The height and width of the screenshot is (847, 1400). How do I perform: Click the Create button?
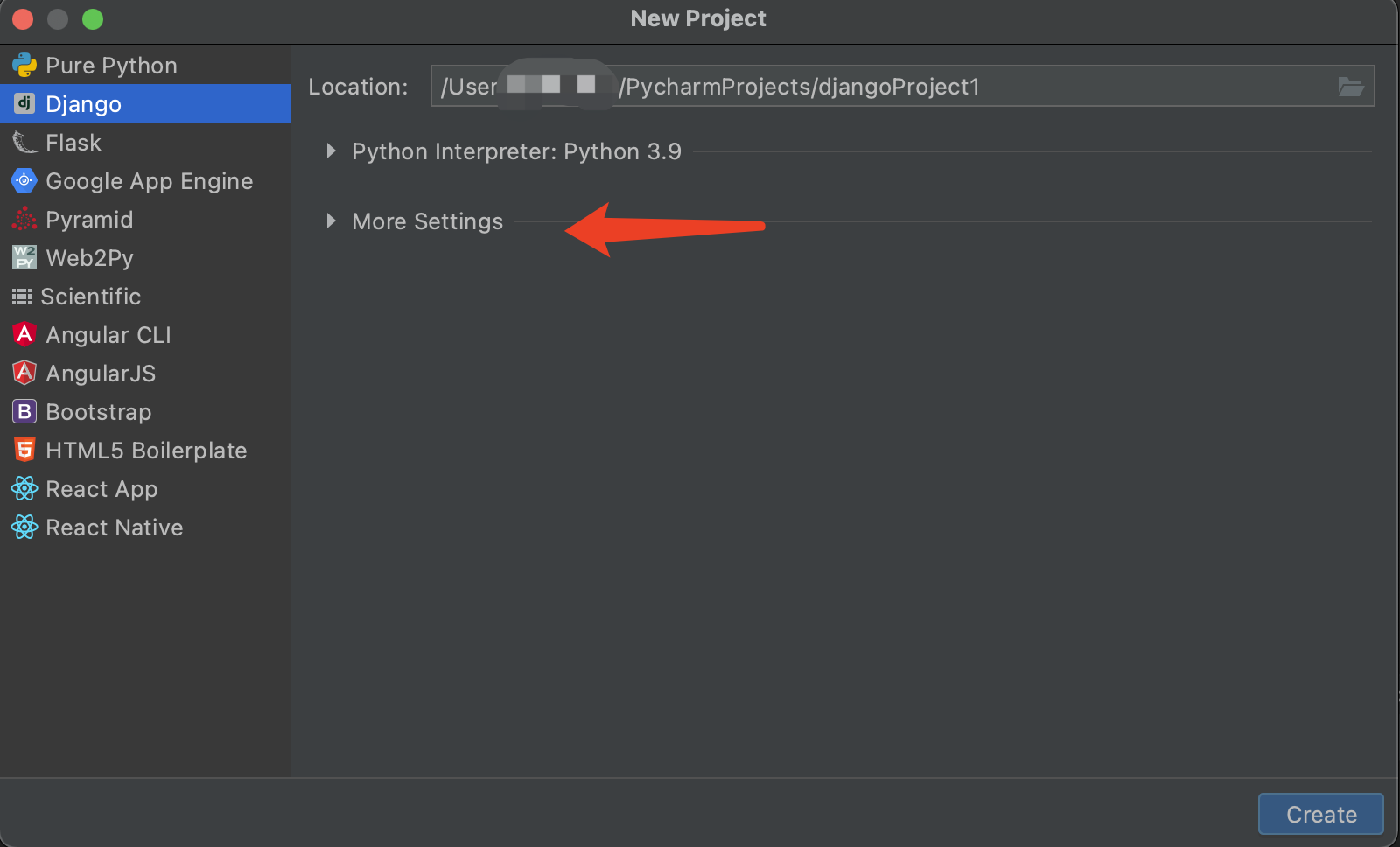1321,815
